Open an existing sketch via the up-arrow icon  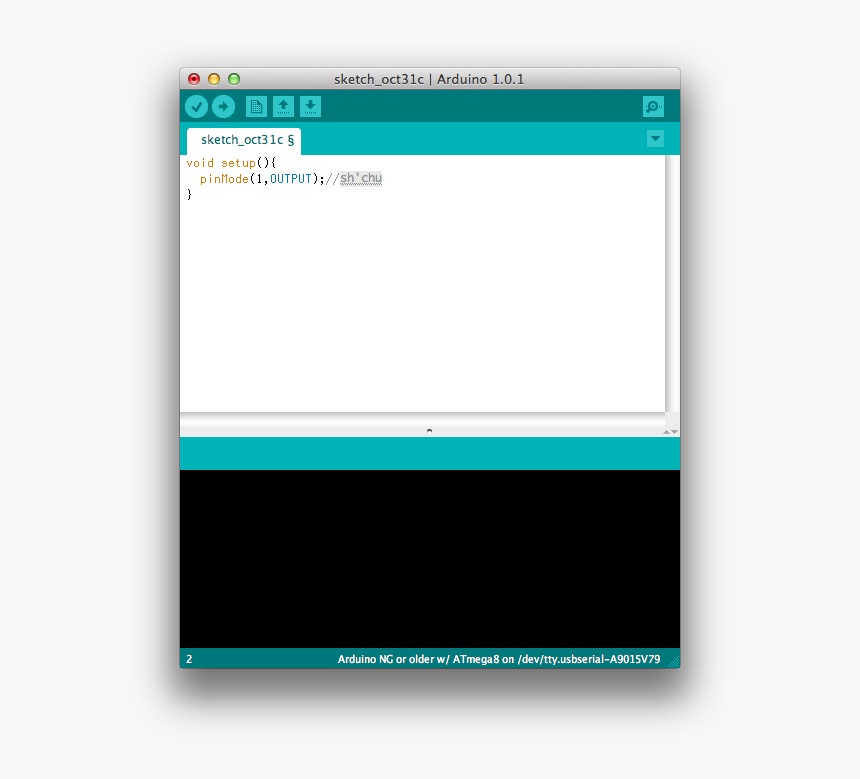283,106
